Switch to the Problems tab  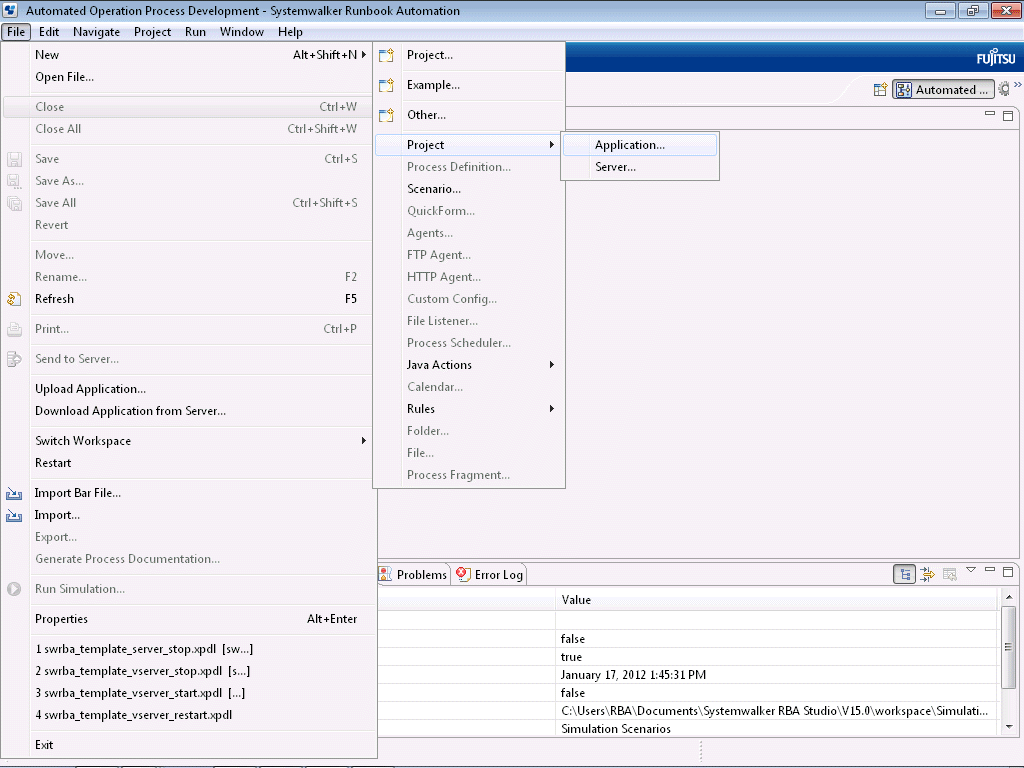coord(415,575)
